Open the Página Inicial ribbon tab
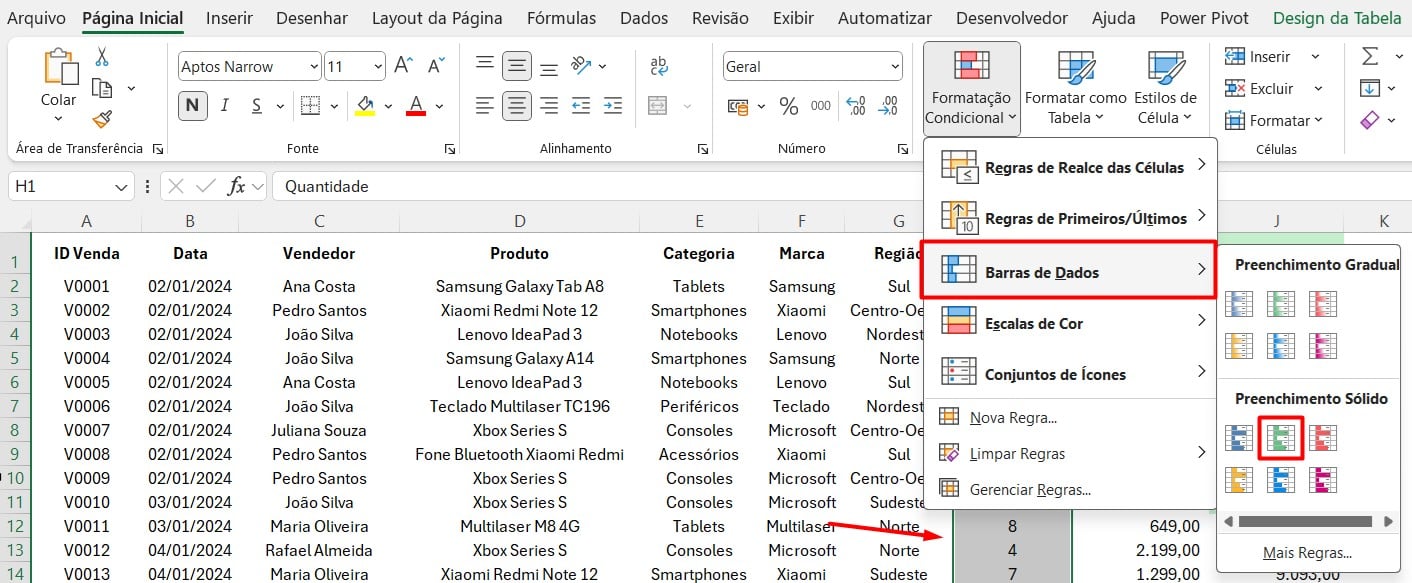This screenshot has height=583, width=1412. click(x=133, y=18)
